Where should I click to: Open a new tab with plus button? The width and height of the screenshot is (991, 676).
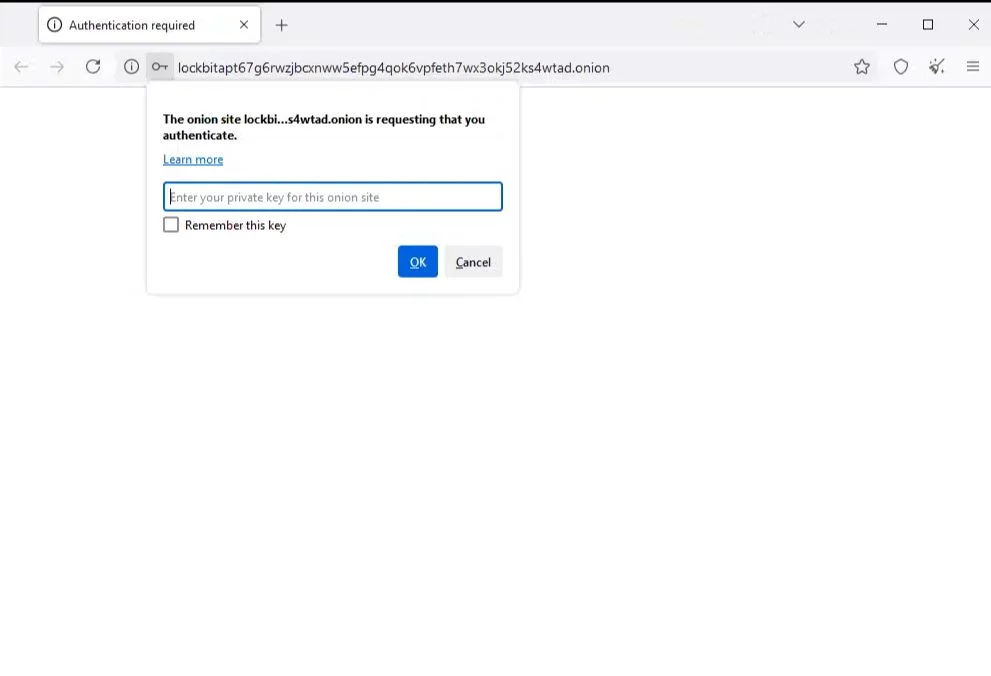pos(282,25)
